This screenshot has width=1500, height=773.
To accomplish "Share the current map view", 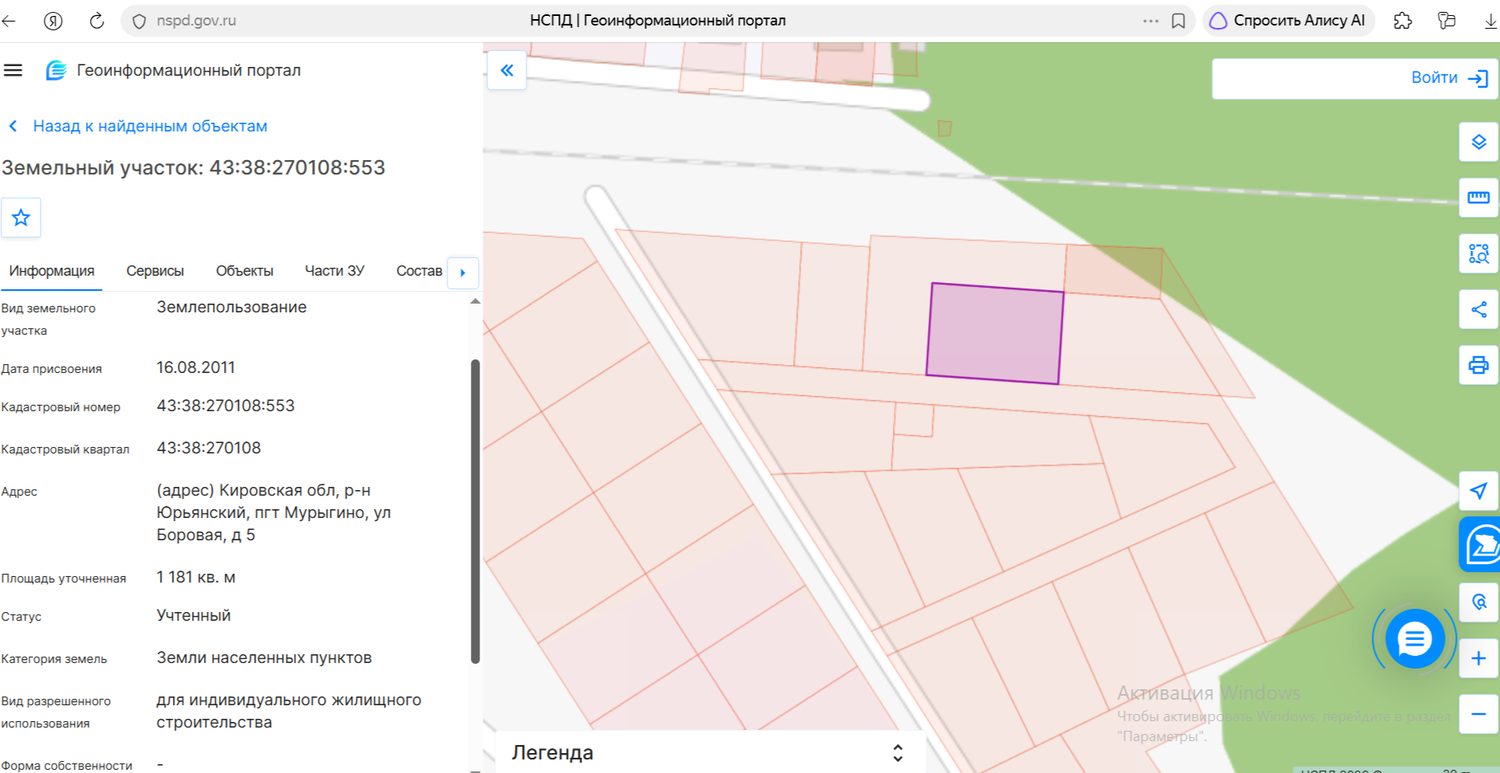I will [x=1479, y=309].
